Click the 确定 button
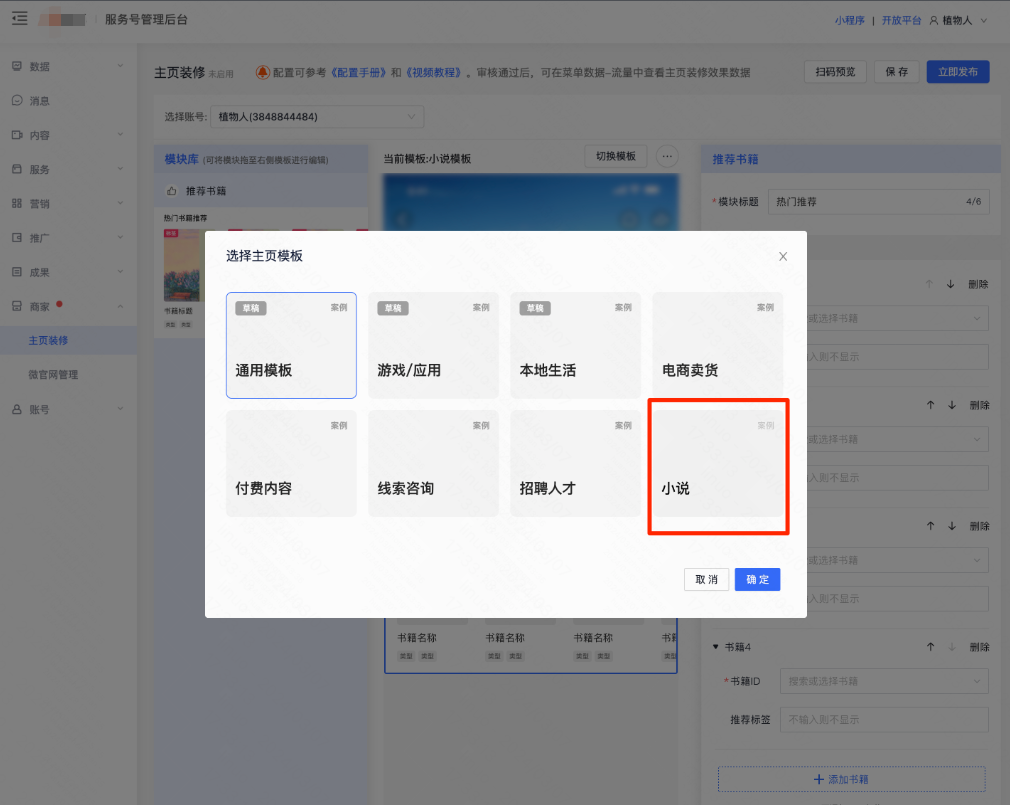The height and width of the screenshot is (805, 1010). pos(757,580)
